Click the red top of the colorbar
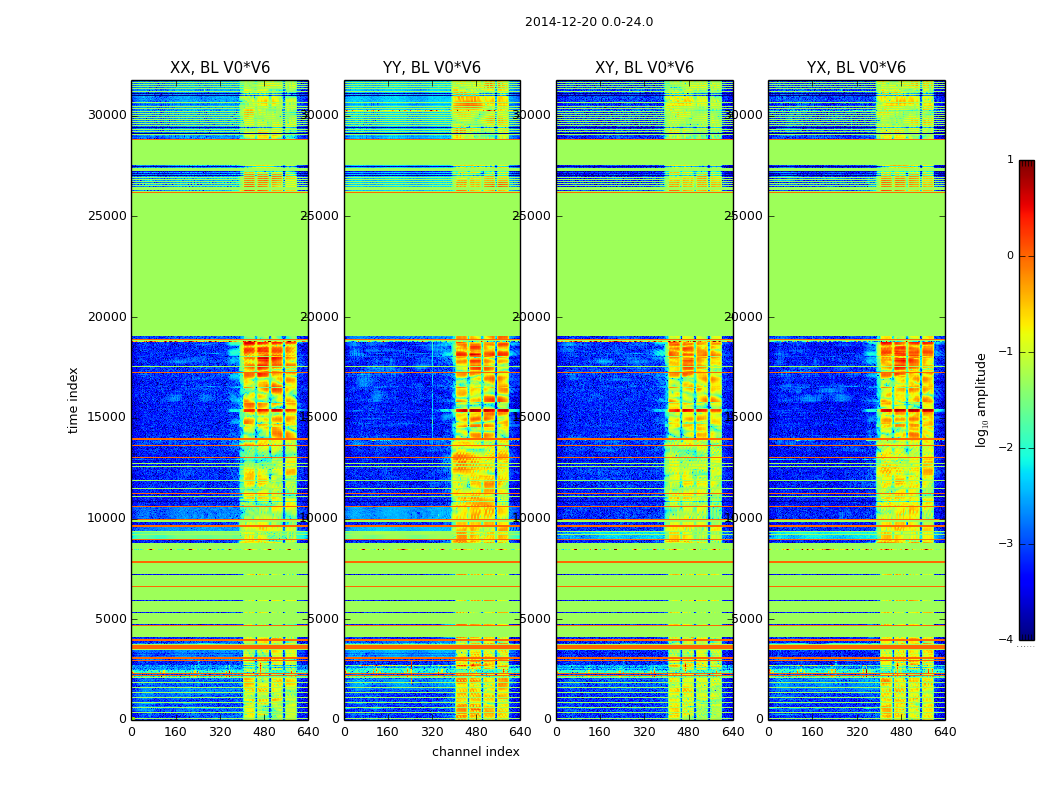 pyautogui.click(x=1027, y=167)
